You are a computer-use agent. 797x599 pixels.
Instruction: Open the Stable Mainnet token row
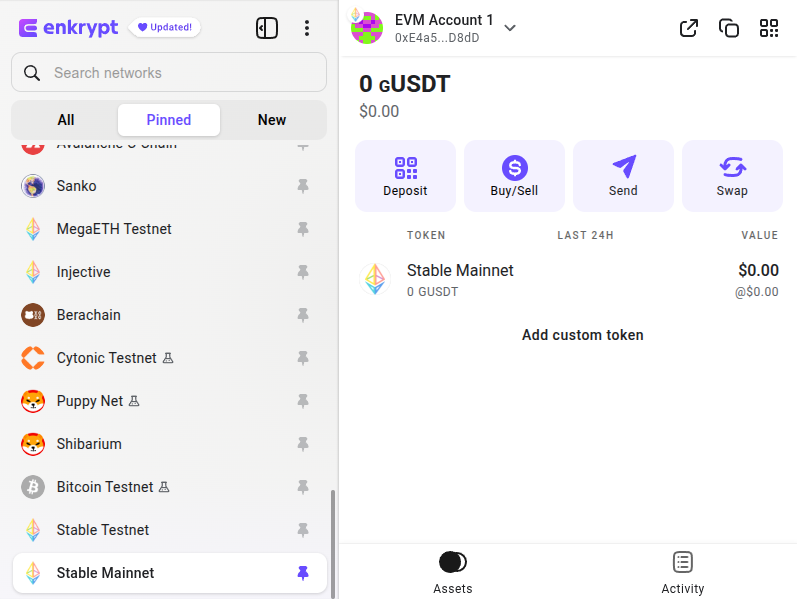pos(568,280)
